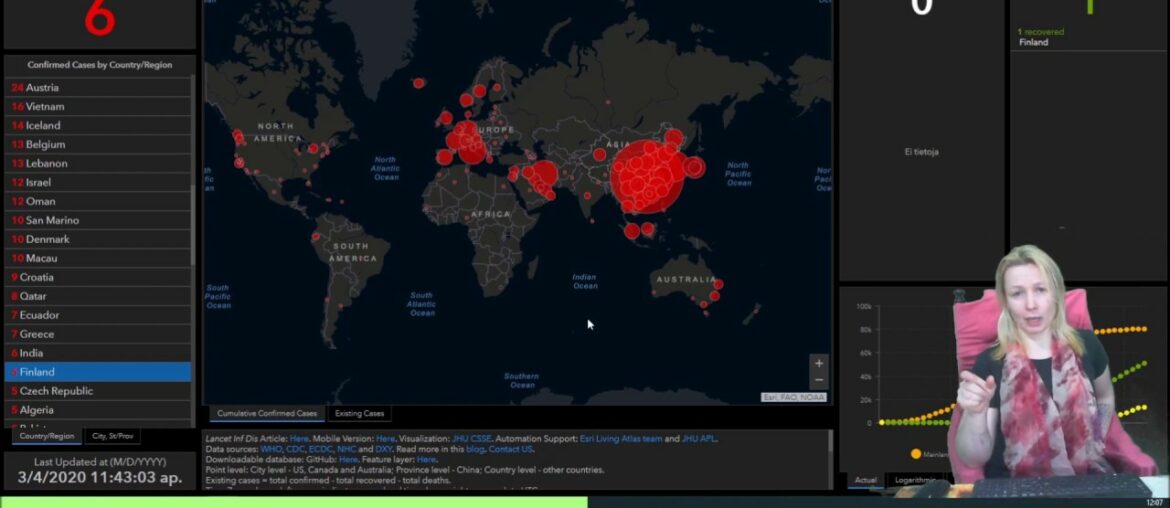Choose Iceland from the country list
The height and width of the screenshot is (508, 1170).
click(x=98, y=126)
